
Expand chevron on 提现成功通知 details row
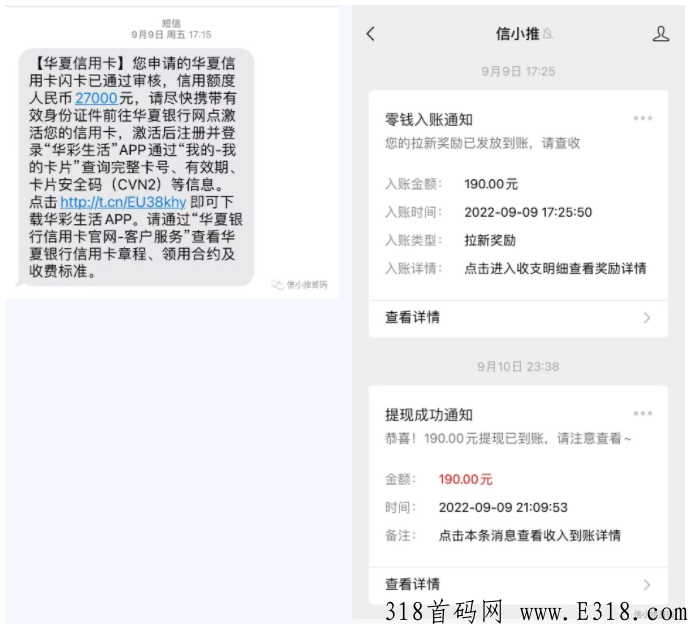pos(647,585)
